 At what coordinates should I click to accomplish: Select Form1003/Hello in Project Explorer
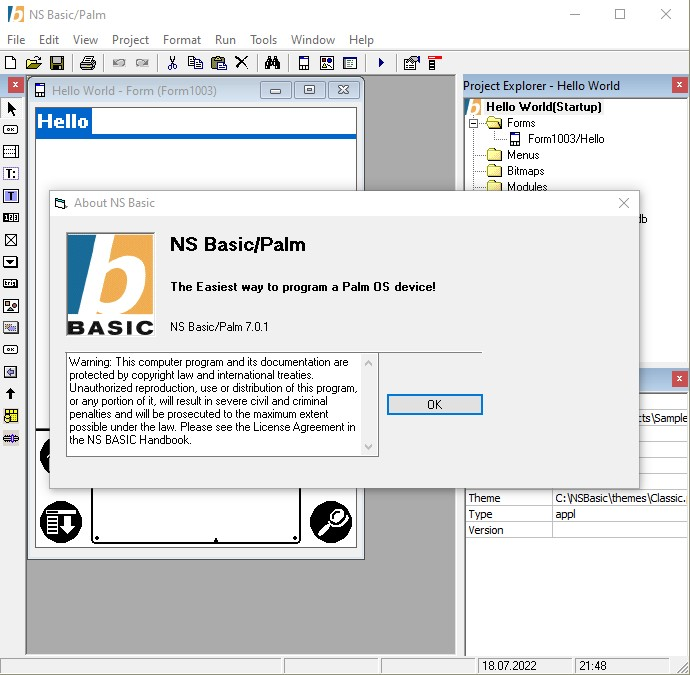click(565, 139)
